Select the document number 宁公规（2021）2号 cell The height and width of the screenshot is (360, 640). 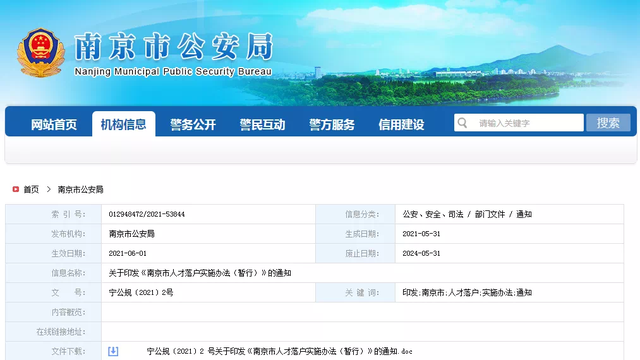[x=141, y=293]
